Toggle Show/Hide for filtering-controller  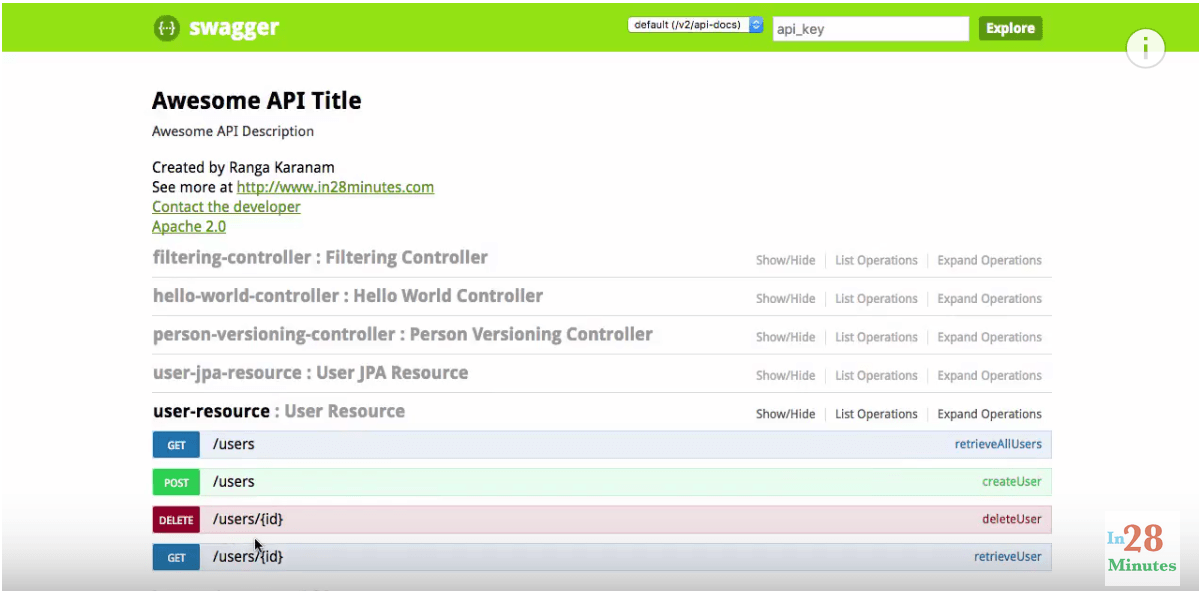pos(785,261)
